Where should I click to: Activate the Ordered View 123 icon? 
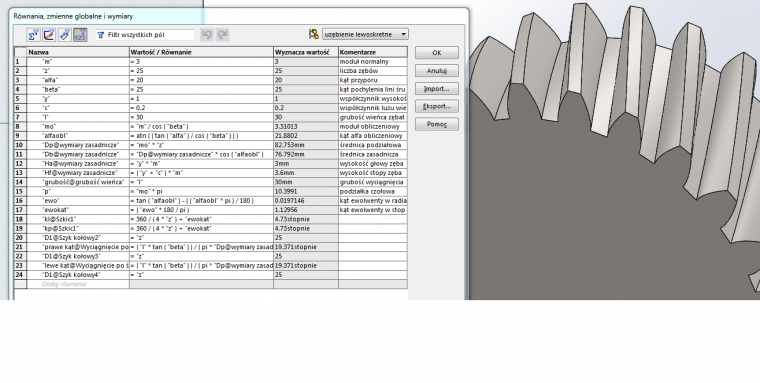[x=80, y=35]
